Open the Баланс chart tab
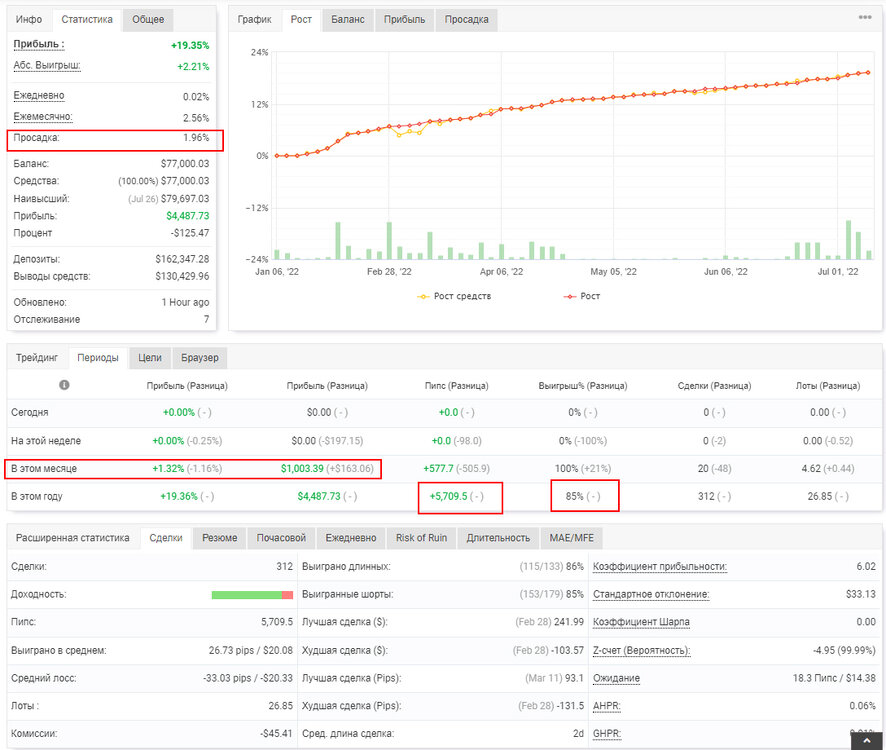Viewport: 886px width, 750px height. 348,19
